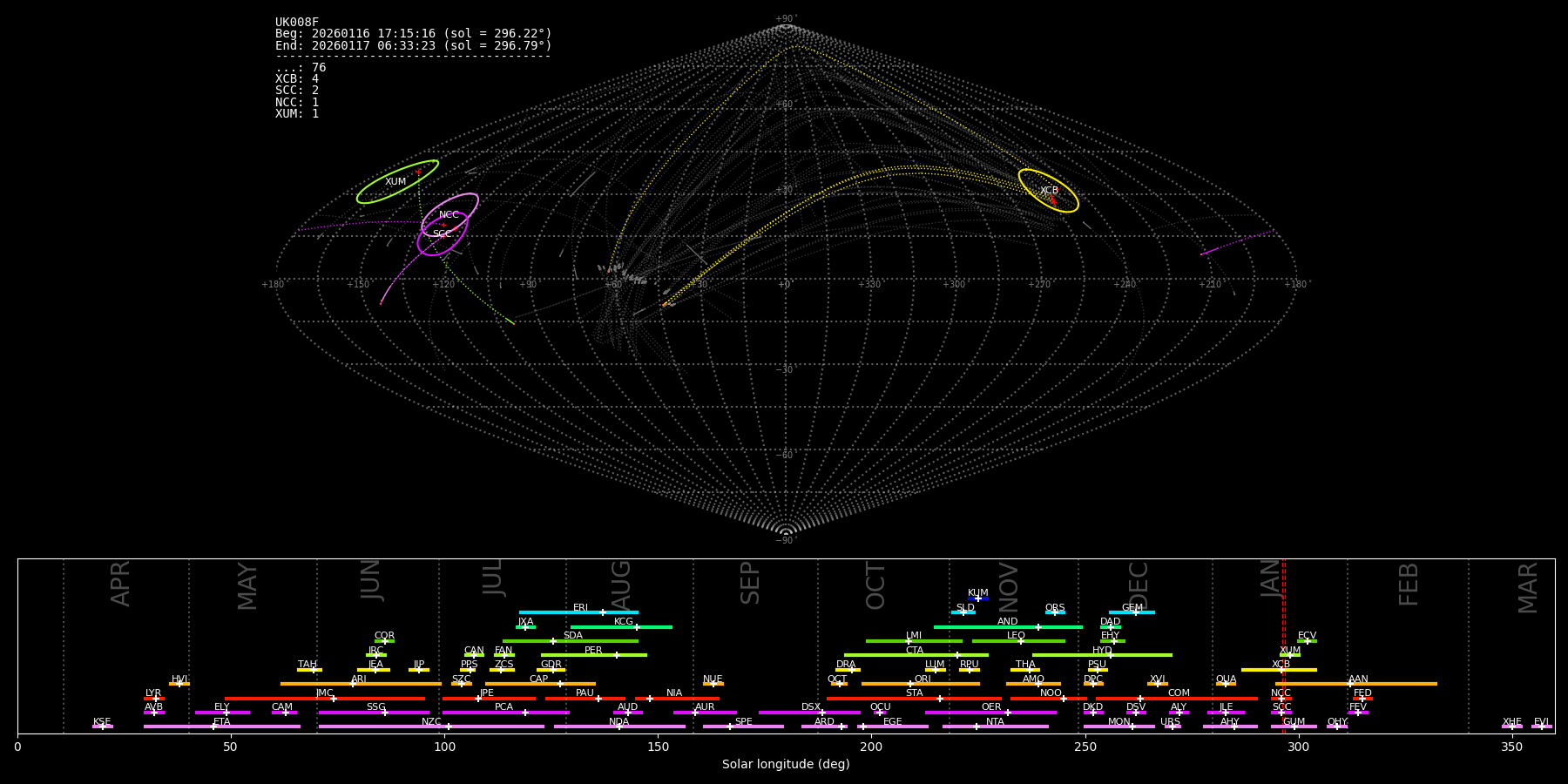Click the 150 tick label on longitude axis
This screenshot has height=784, width=1568.
(x=658, y=747)
